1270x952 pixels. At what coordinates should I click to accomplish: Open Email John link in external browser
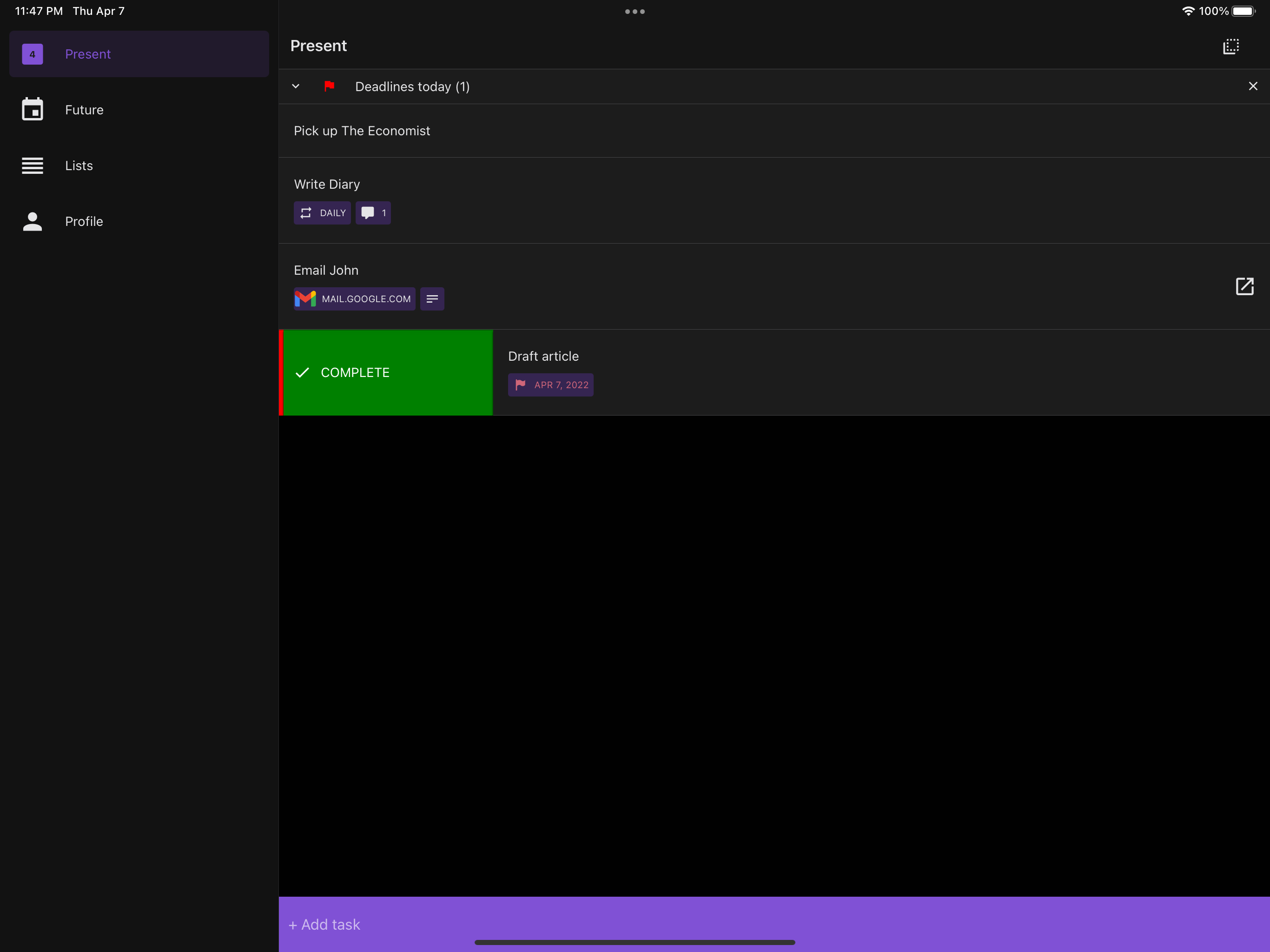click(x=1245, y=286)
